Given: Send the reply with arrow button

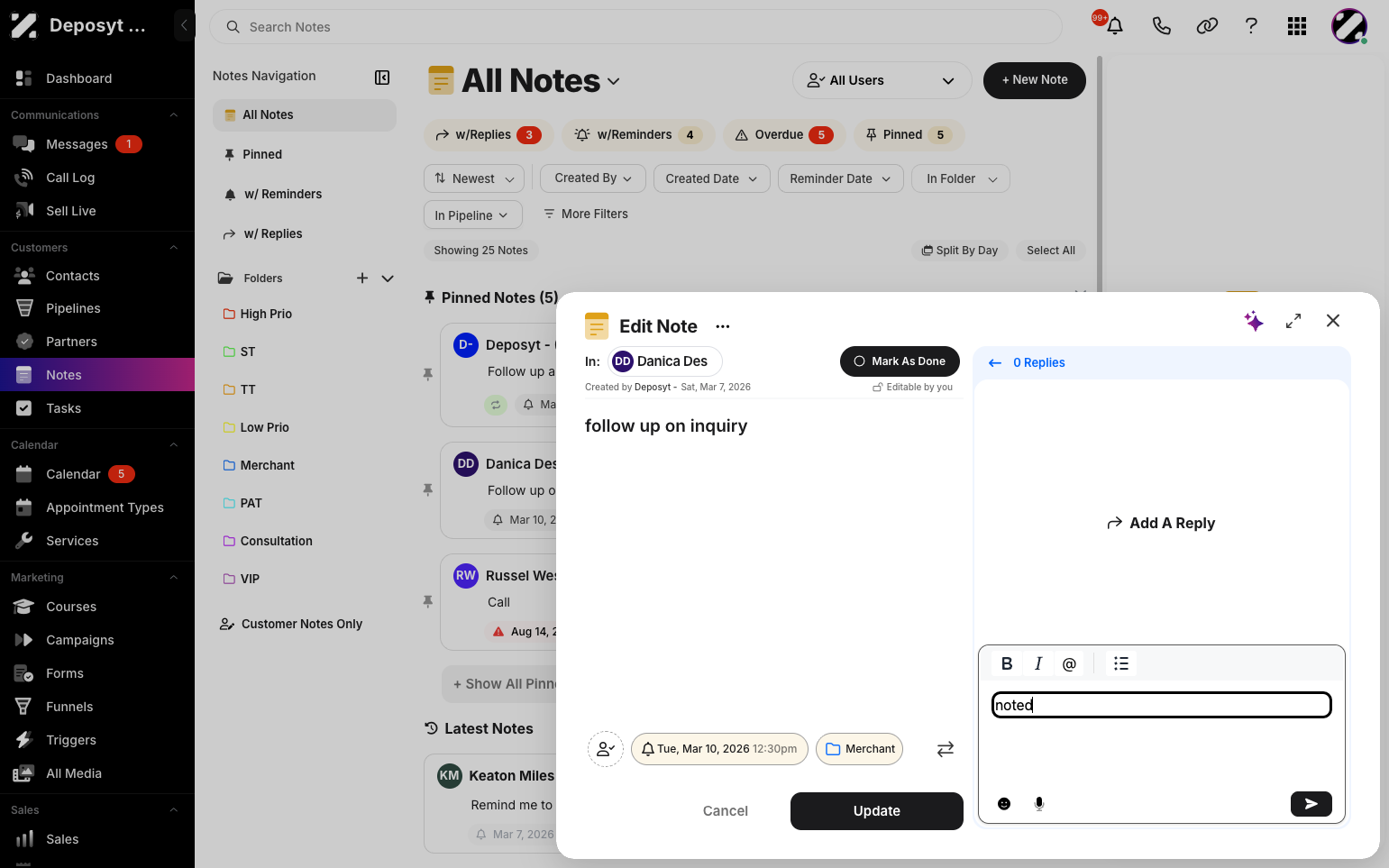Looking at the screenshot, I should (x=1311, y=804).
